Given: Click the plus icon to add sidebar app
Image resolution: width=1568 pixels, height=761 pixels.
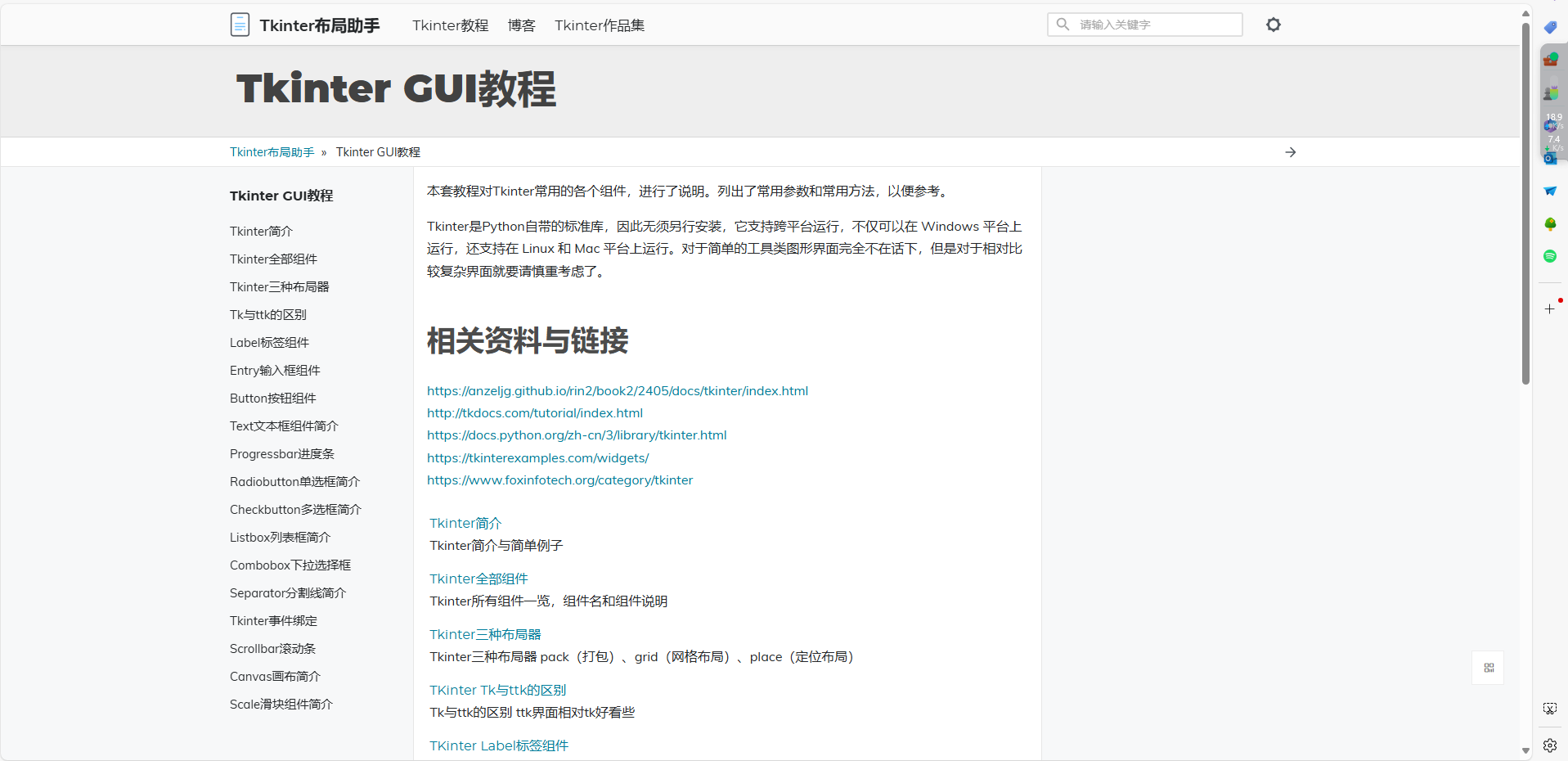Looking at the screenshot, I should coord(1550,308).
